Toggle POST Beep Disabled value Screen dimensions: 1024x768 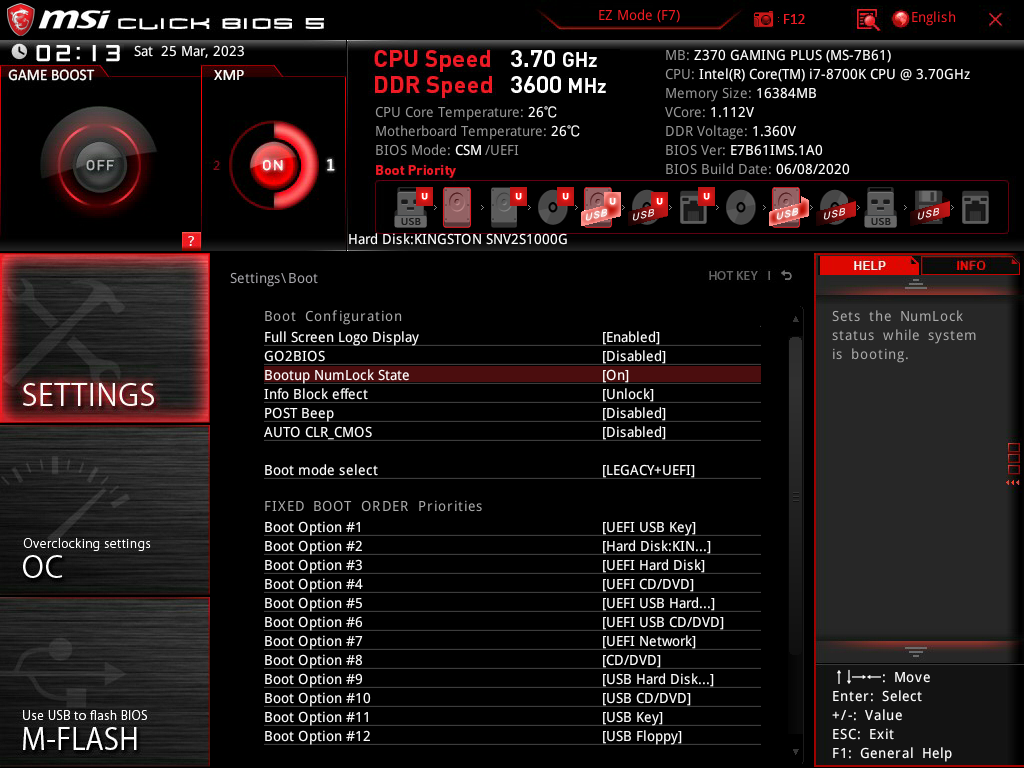tap(633, 413)
